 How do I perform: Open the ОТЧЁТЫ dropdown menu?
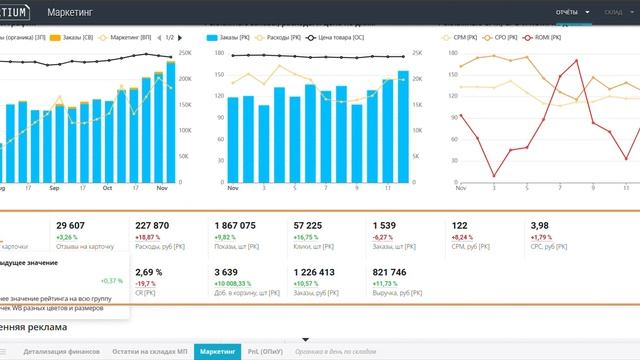pyautogui.click(x=572, y=12)
